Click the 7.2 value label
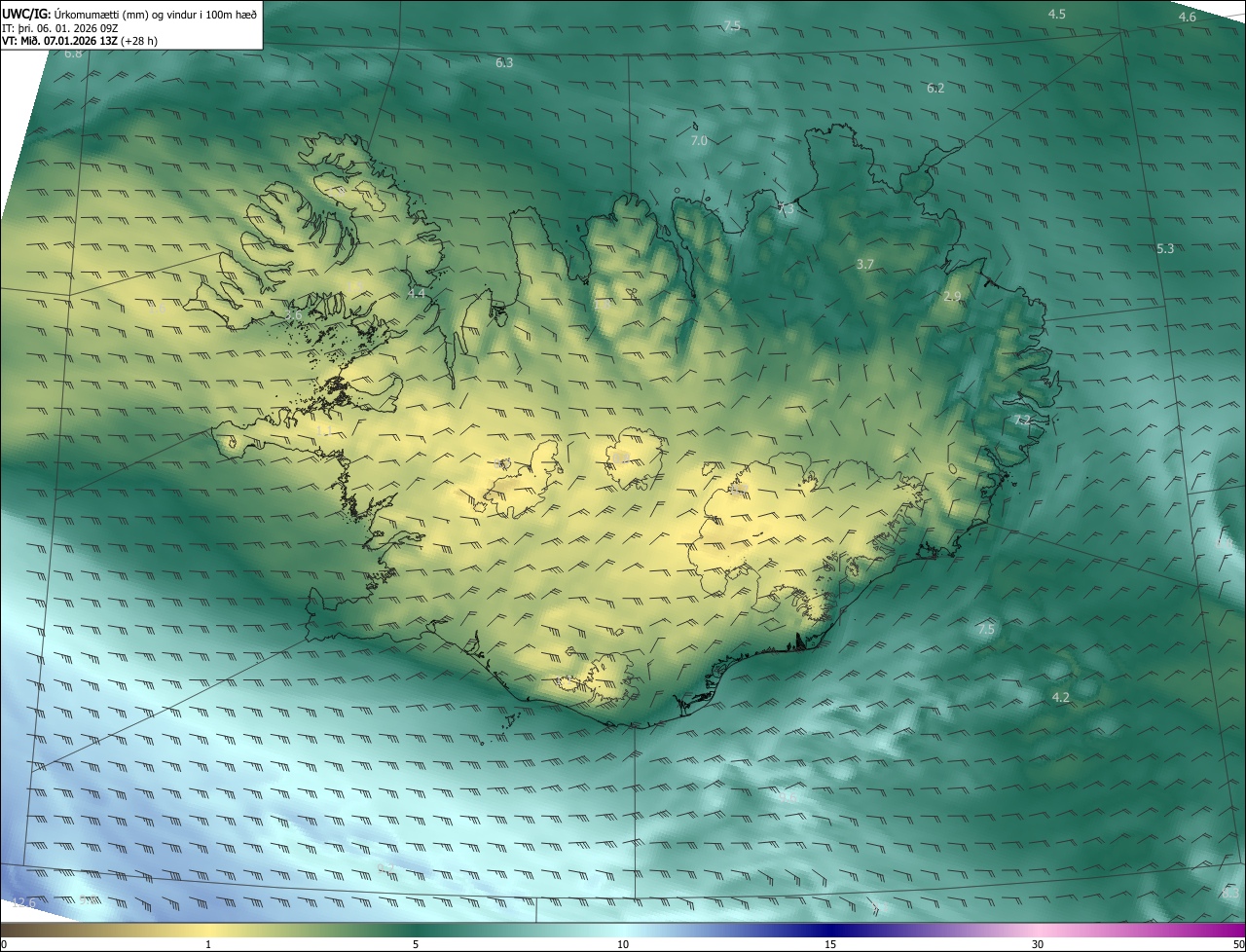1246x952 pixels. click(x=1022, y=421)
